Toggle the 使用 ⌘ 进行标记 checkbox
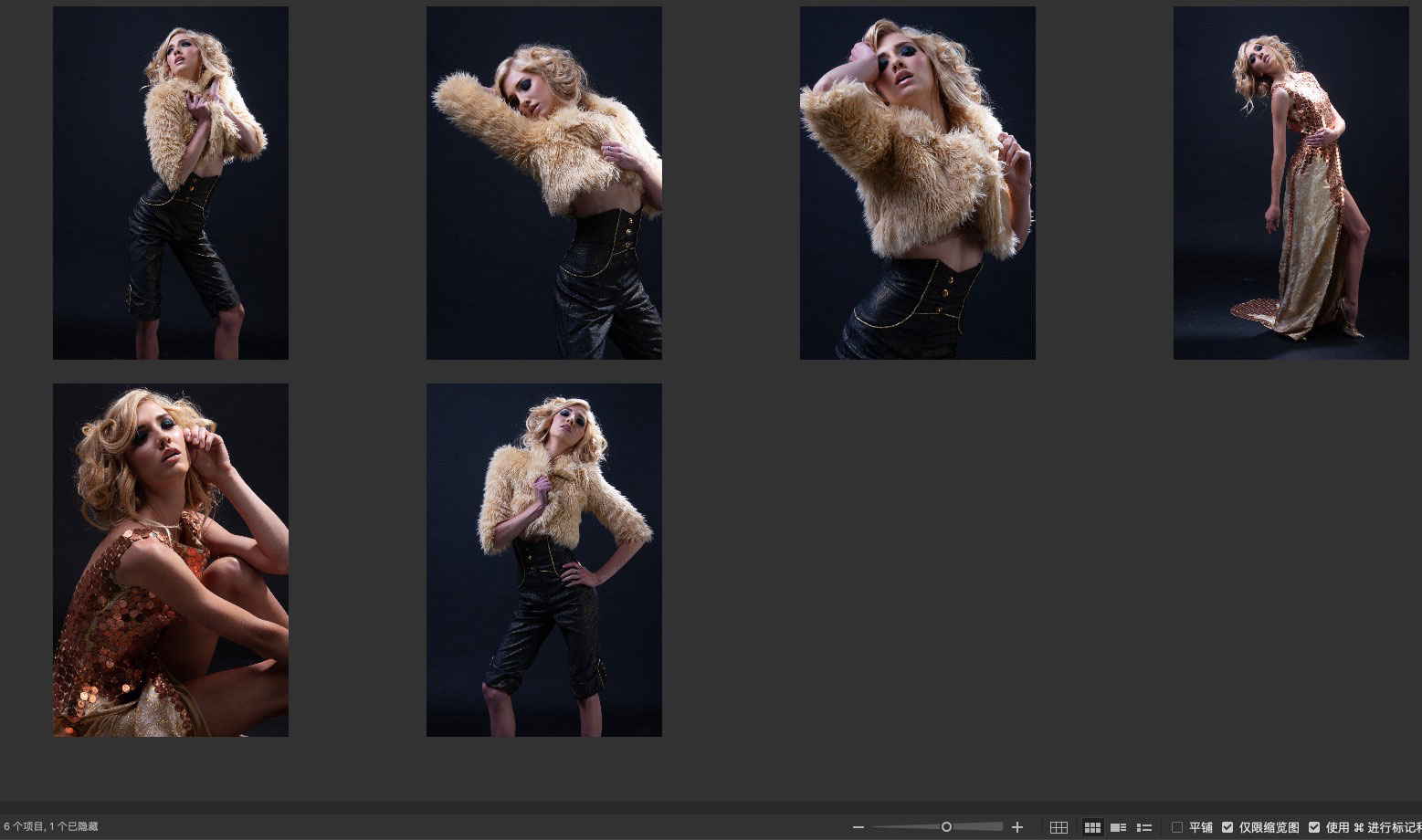Viewport: 1422px width, 840px height. coord(1314,827)
